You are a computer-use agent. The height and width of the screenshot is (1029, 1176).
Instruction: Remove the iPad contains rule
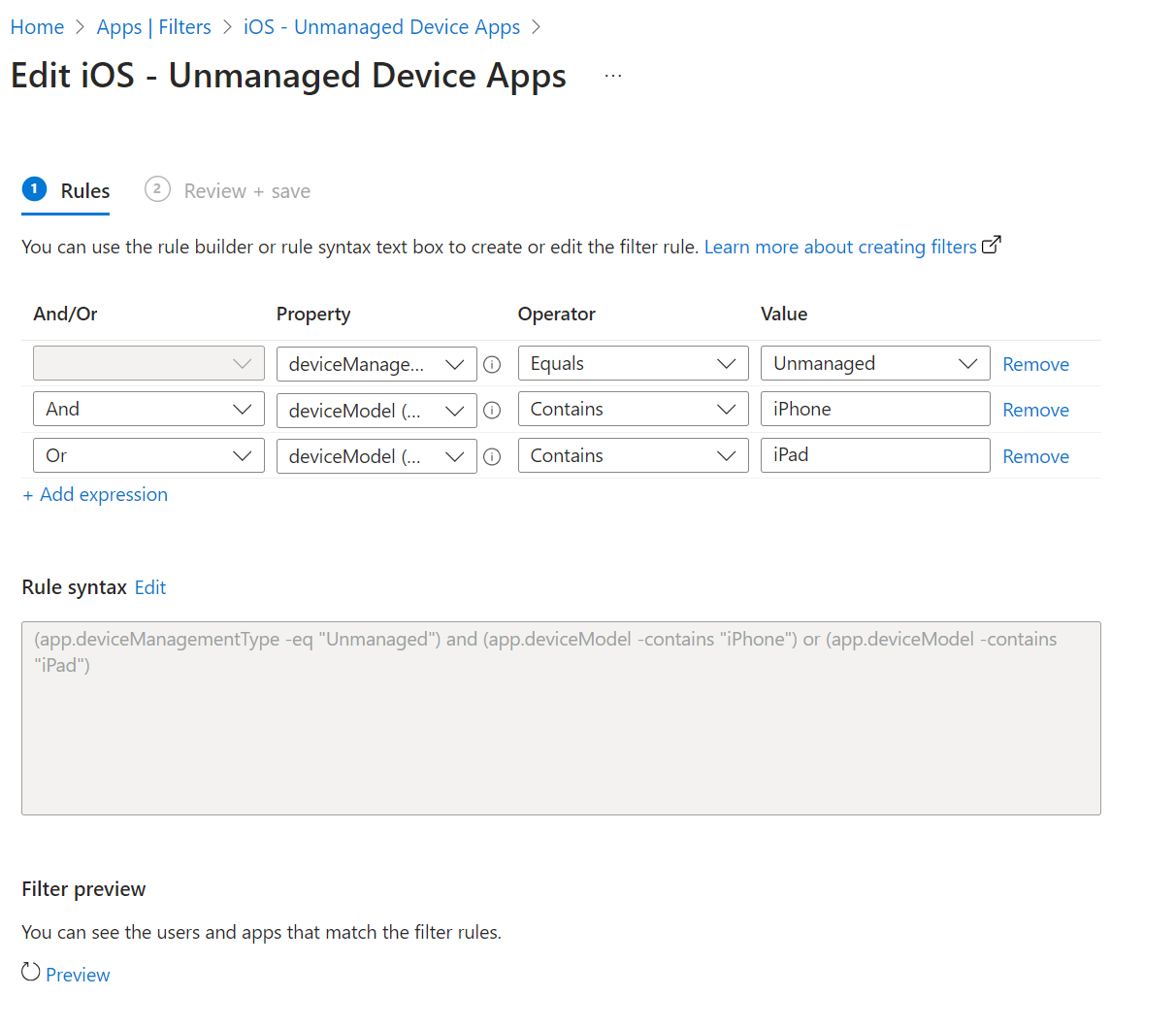[1035, 455]
